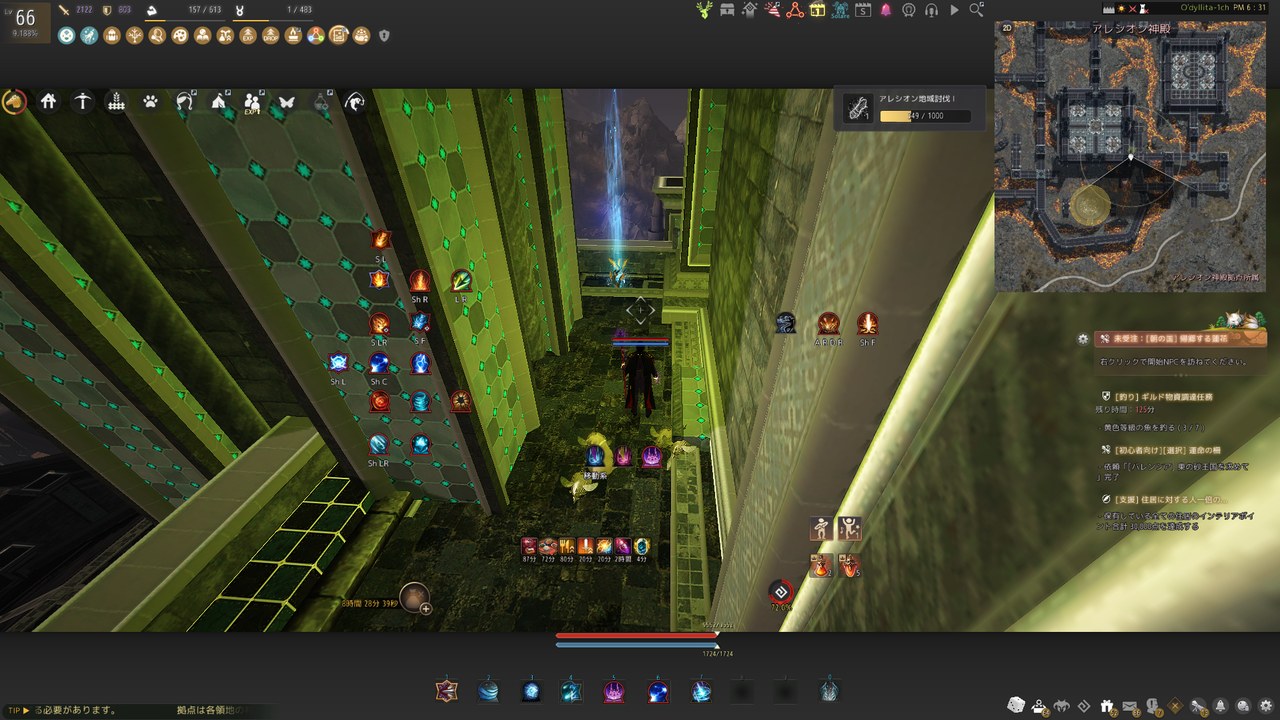
Task: Open the yellow calendar icon
Action: click(x=817, y=10)
